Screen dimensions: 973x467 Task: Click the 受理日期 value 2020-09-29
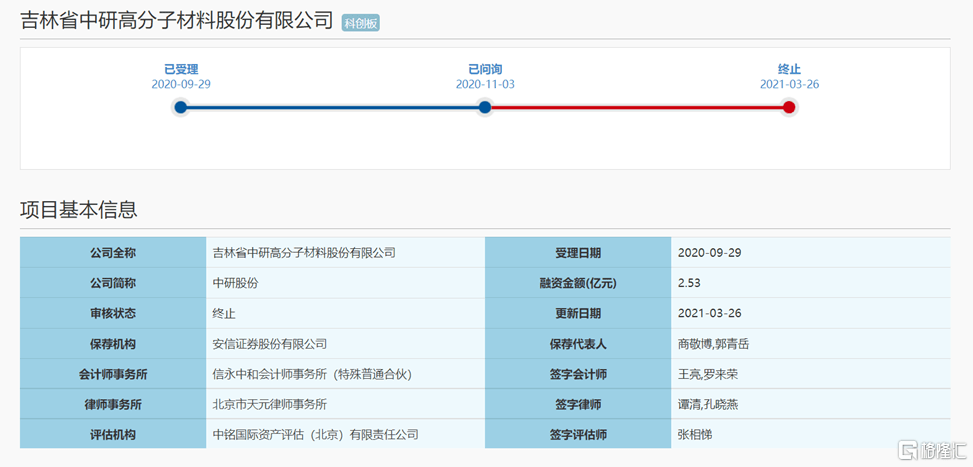pos(810,252)
